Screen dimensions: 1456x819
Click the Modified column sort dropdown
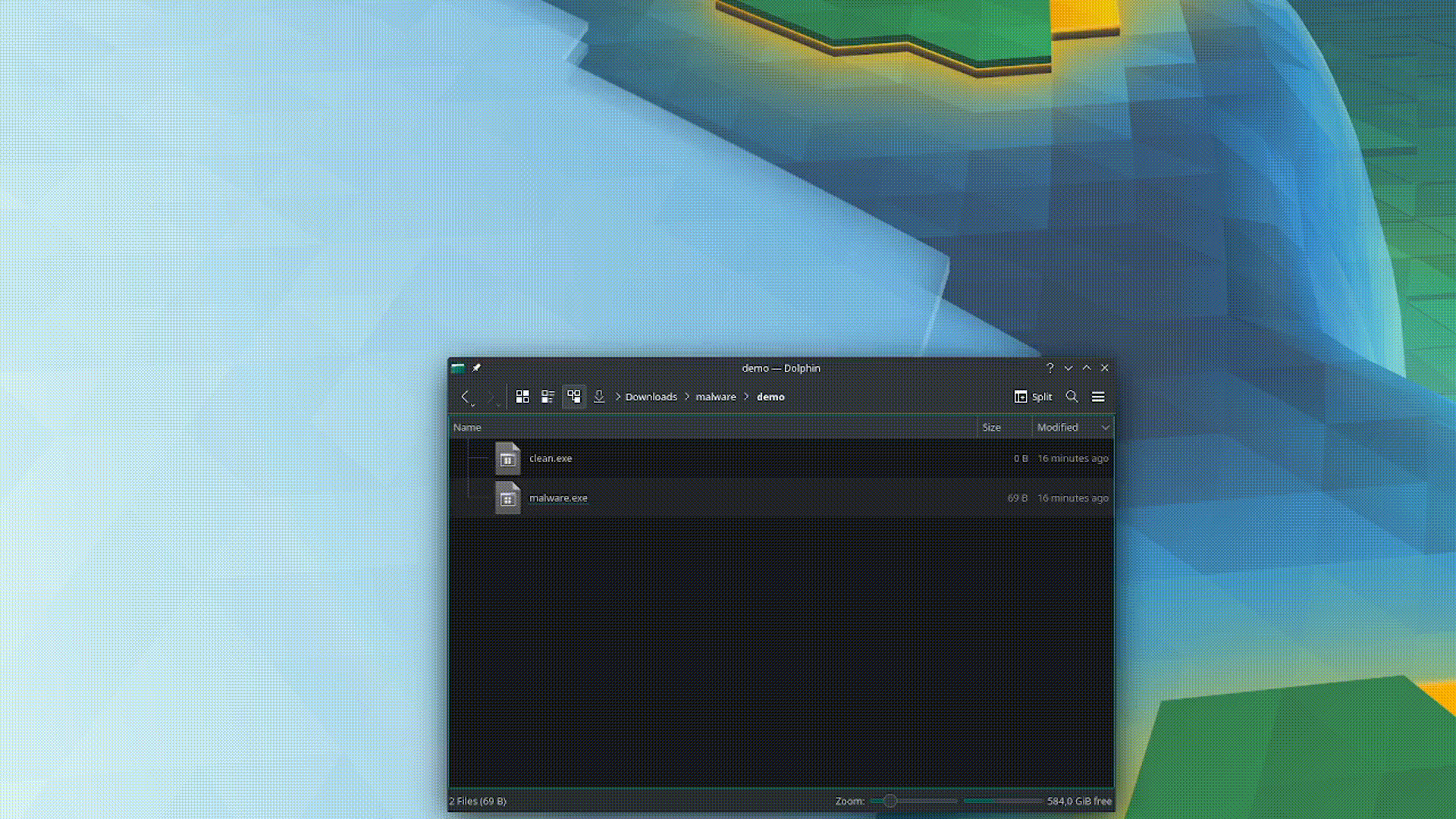tap(1103, 427)
